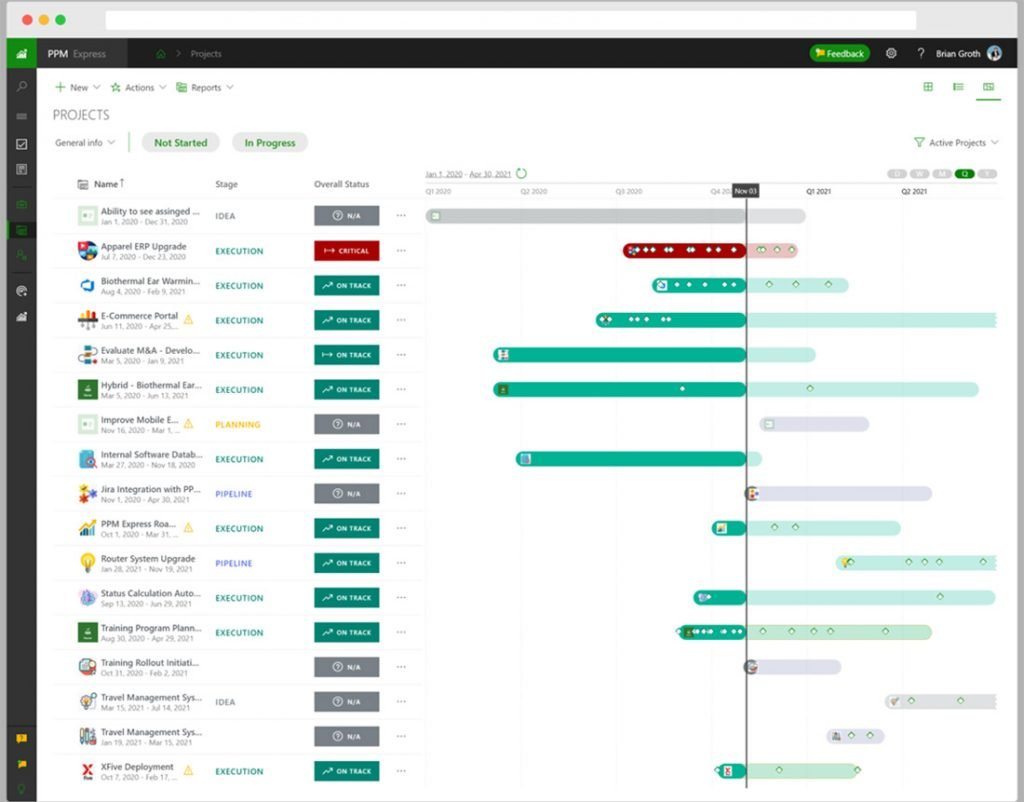Click the PPM Express green logo
Screen dimensions: 1024x802
coord(22,54)
